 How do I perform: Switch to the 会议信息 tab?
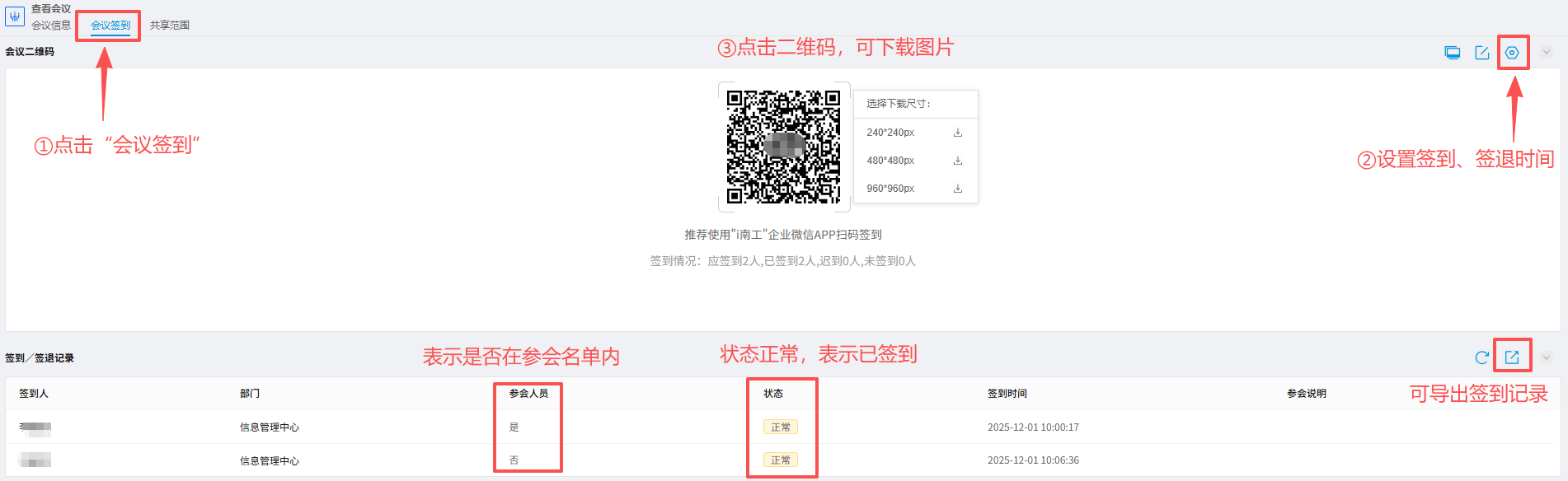51,26
